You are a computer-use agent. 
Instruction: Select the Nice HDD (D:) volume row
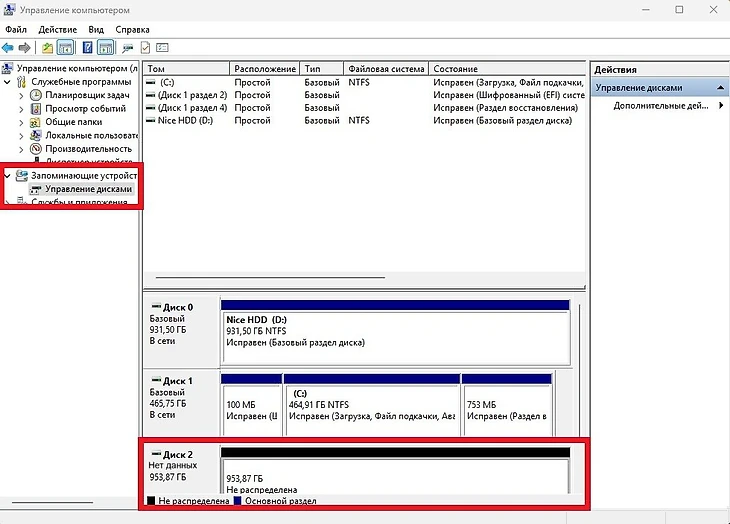click(x=185, y=120)
